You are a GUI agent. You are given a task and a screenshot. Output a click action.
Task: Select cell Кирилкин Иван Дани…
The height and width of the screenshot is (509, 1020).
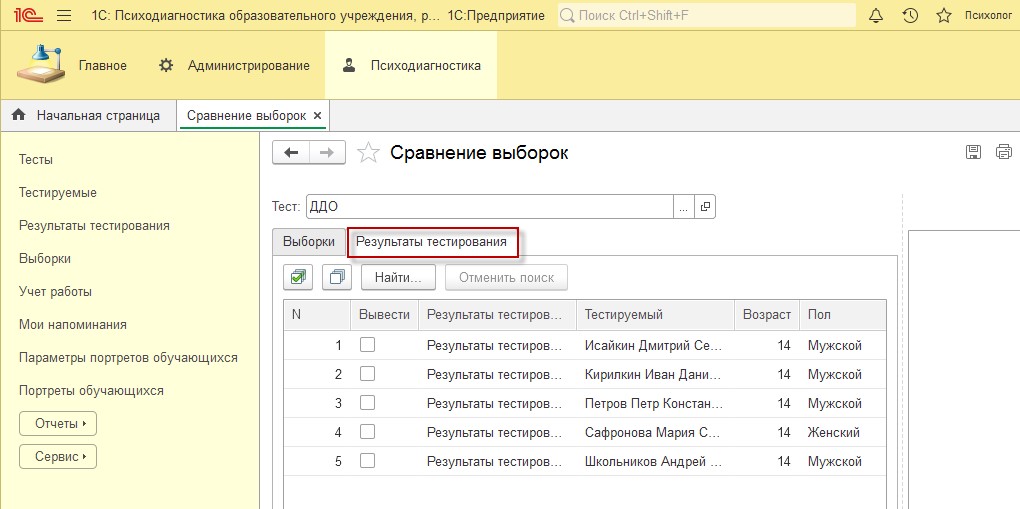pyautogui.click(x=656, y=374)
